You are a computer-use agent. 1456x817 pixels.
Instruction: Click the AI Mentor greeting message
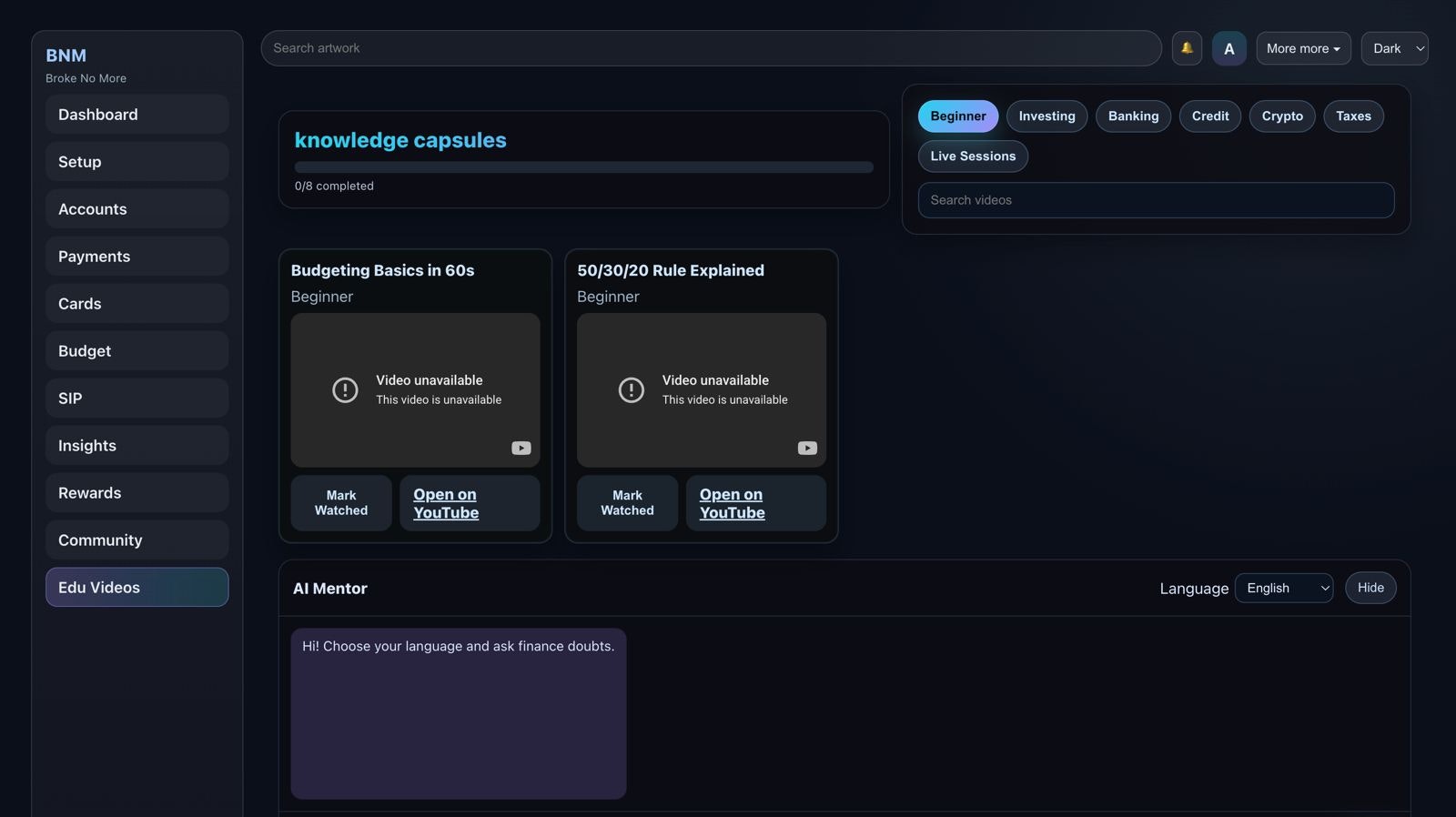[x=458, y=713]
